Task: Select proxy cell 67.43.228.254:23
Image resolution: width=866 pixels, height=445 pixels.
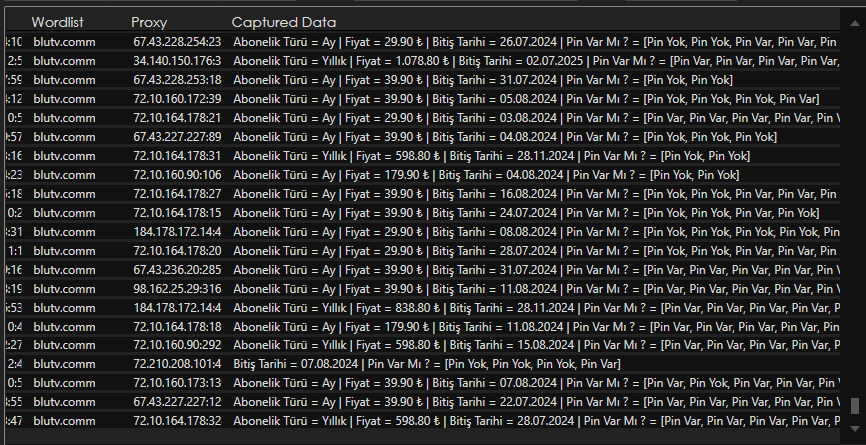Action: pyautogui.click(x=177, y=42)
